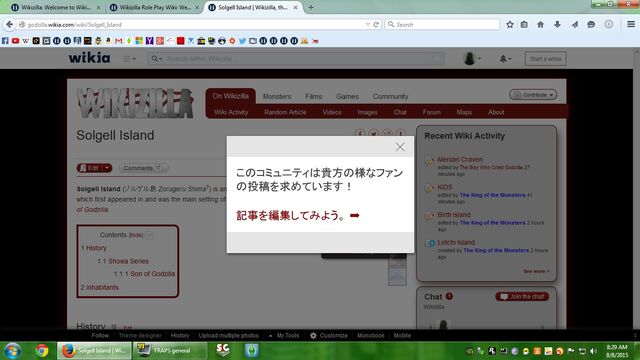Viewport: 640px width, 360px height.
Task: Click See more in Recent Wiki Activity
Action: click(536, 271)
